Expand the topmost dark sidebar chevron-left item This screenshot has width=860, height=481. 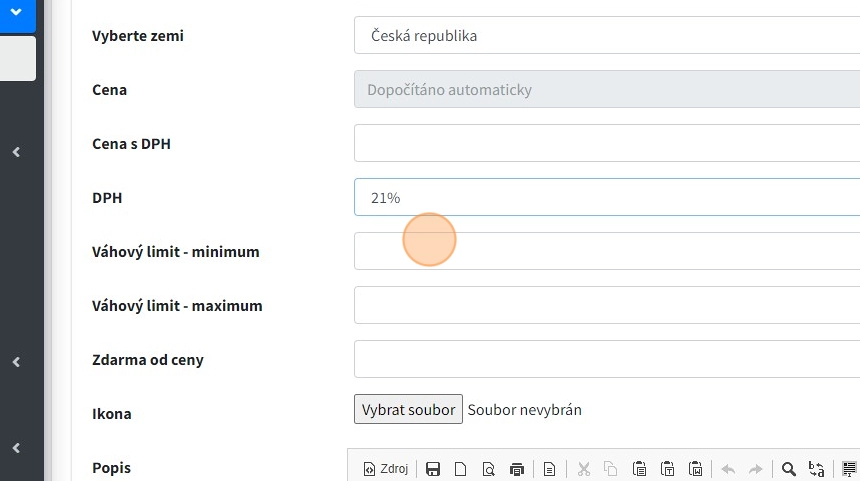16,152
